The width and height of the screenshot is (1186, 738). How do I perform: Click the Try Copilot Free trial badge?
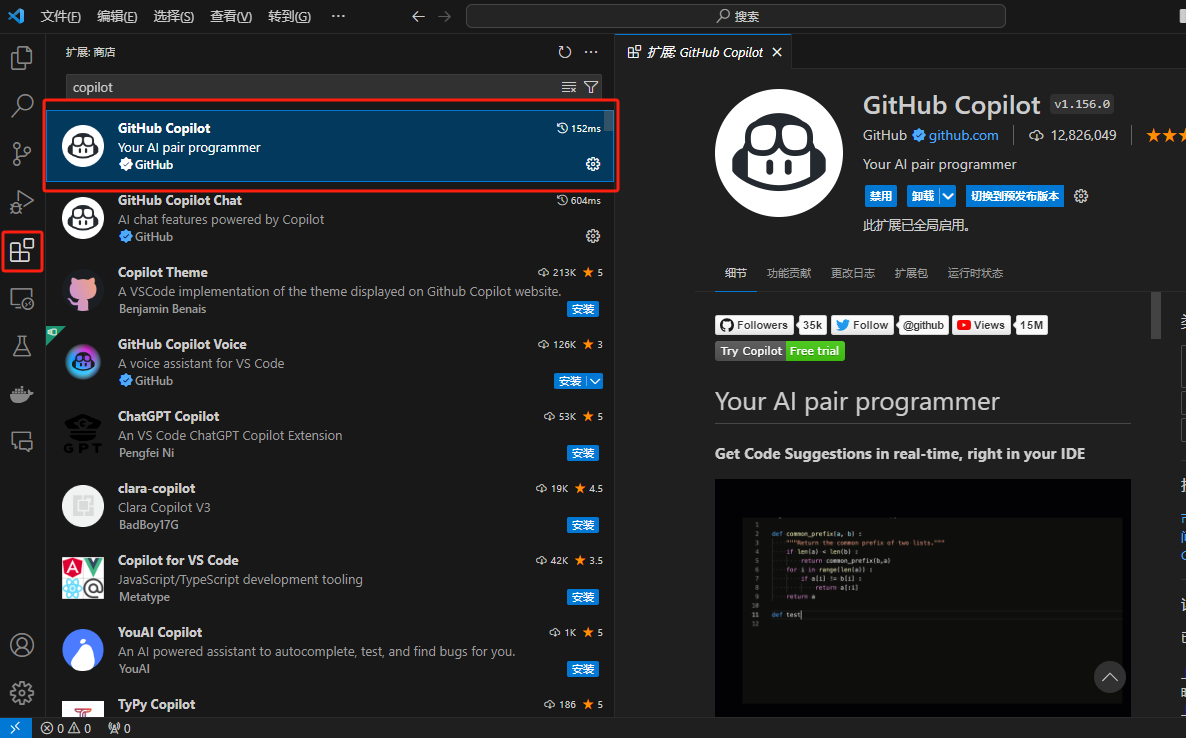pyautogui.click(x=780, y=351)
